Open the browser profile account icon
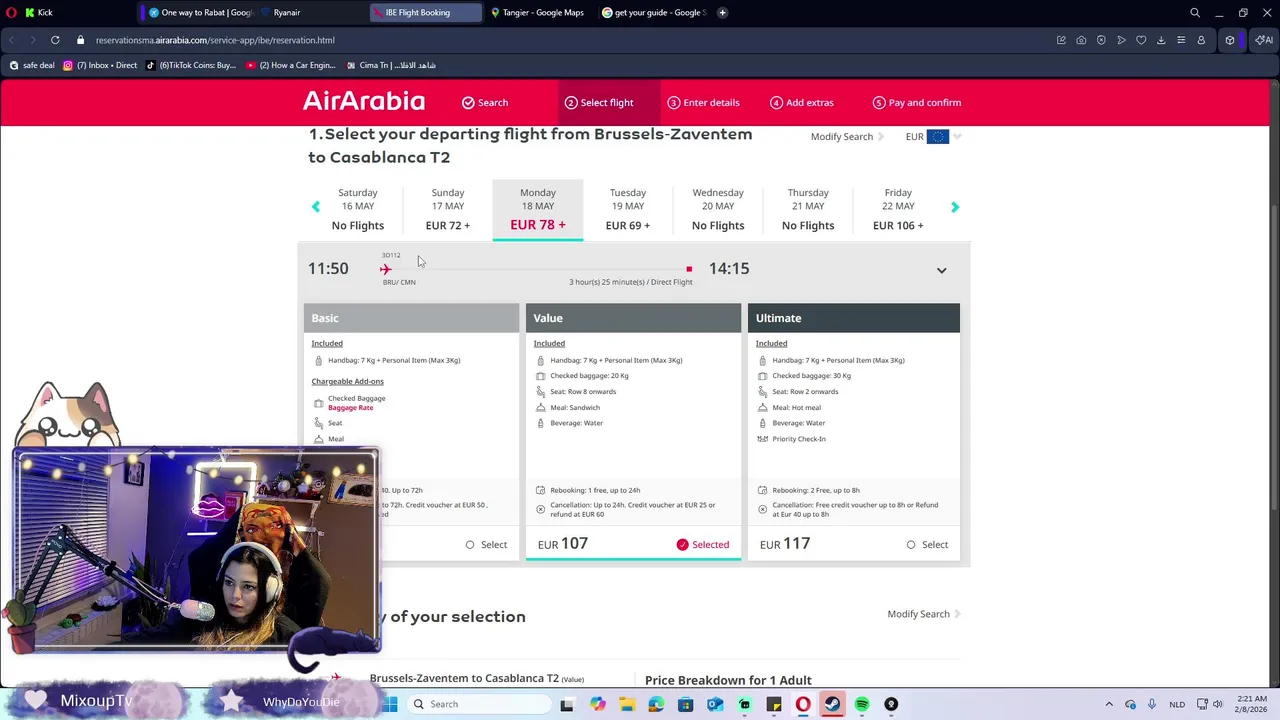 pyautogui.click(x=1201, y=40)
